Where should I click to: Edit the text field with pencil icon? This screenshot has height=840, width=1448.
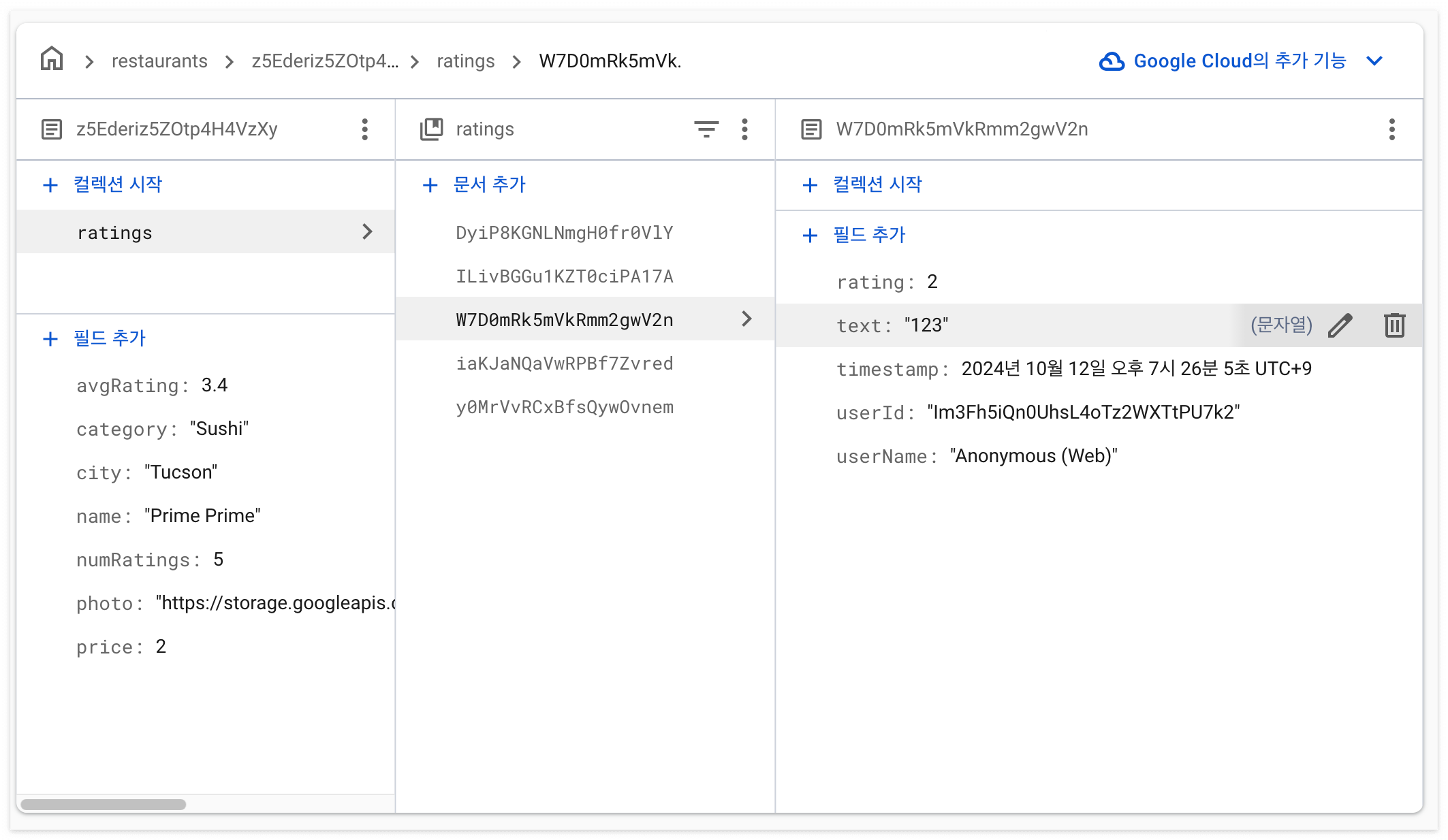(1340, 325)
